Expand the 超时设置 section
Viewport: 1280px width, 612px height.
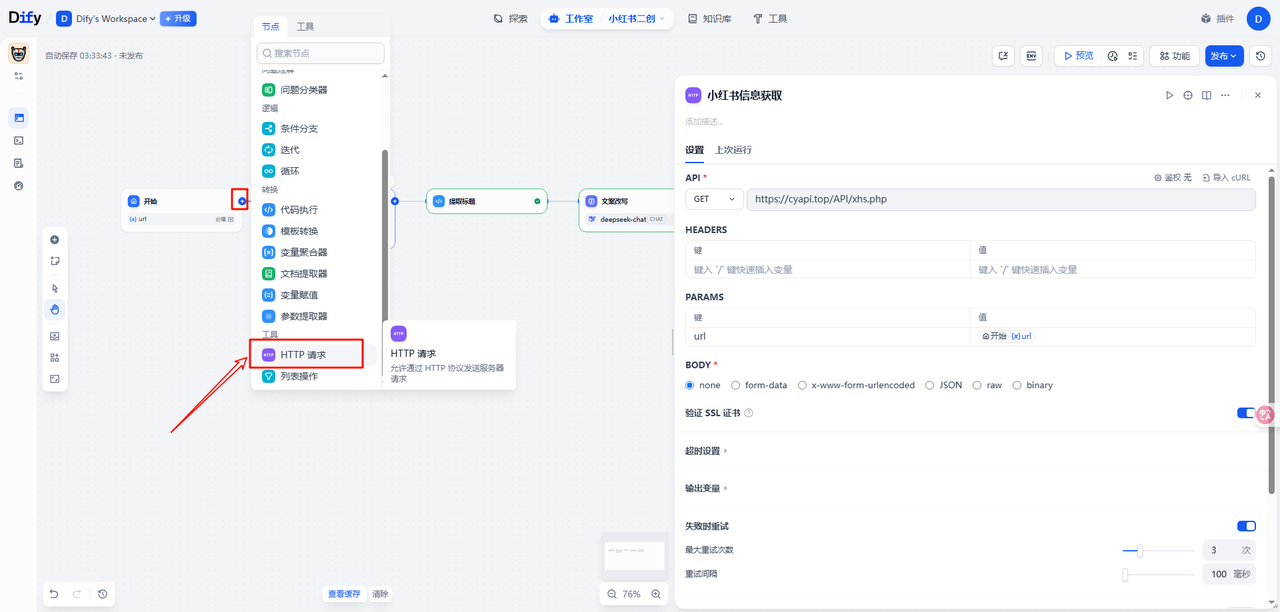(706, 451)
